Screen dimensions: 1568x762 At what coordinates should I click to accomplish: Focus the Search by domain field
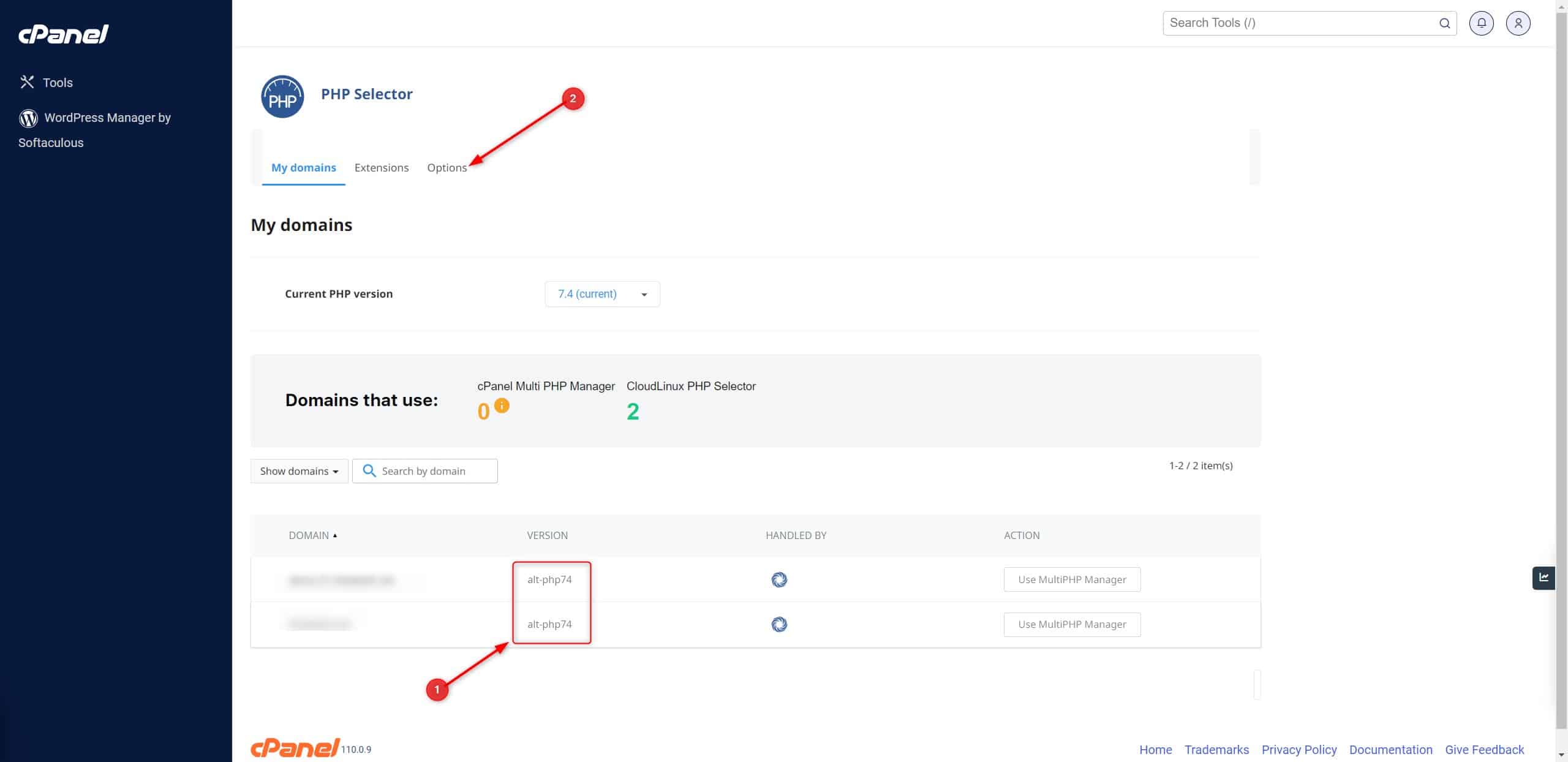(425, 471)
